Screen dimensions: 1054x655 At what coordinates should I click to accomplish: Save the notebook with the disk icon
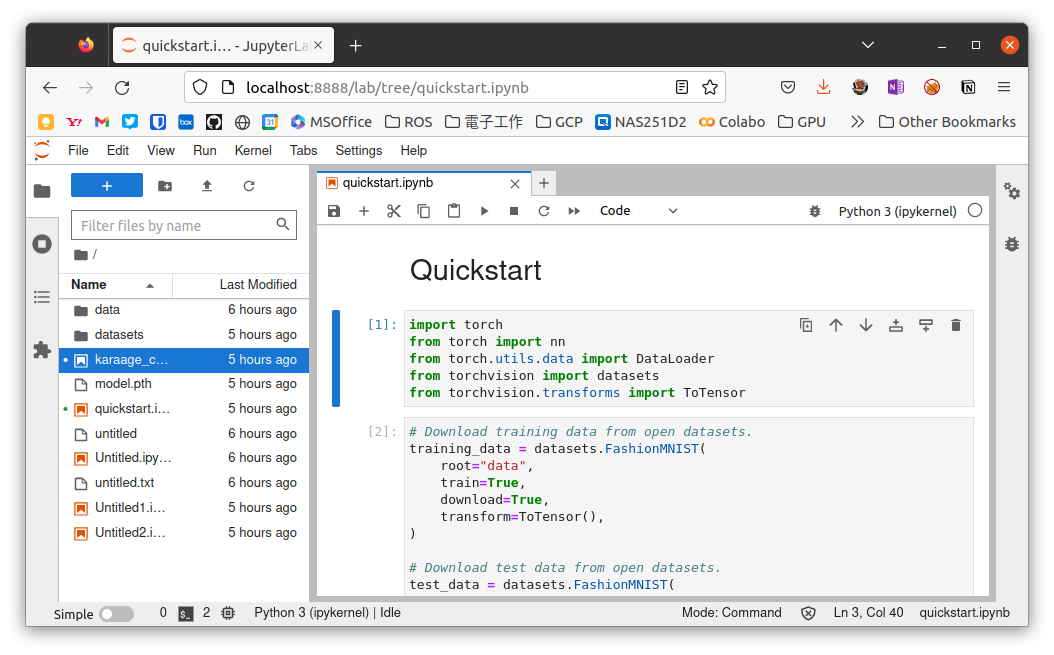(333, 211)
